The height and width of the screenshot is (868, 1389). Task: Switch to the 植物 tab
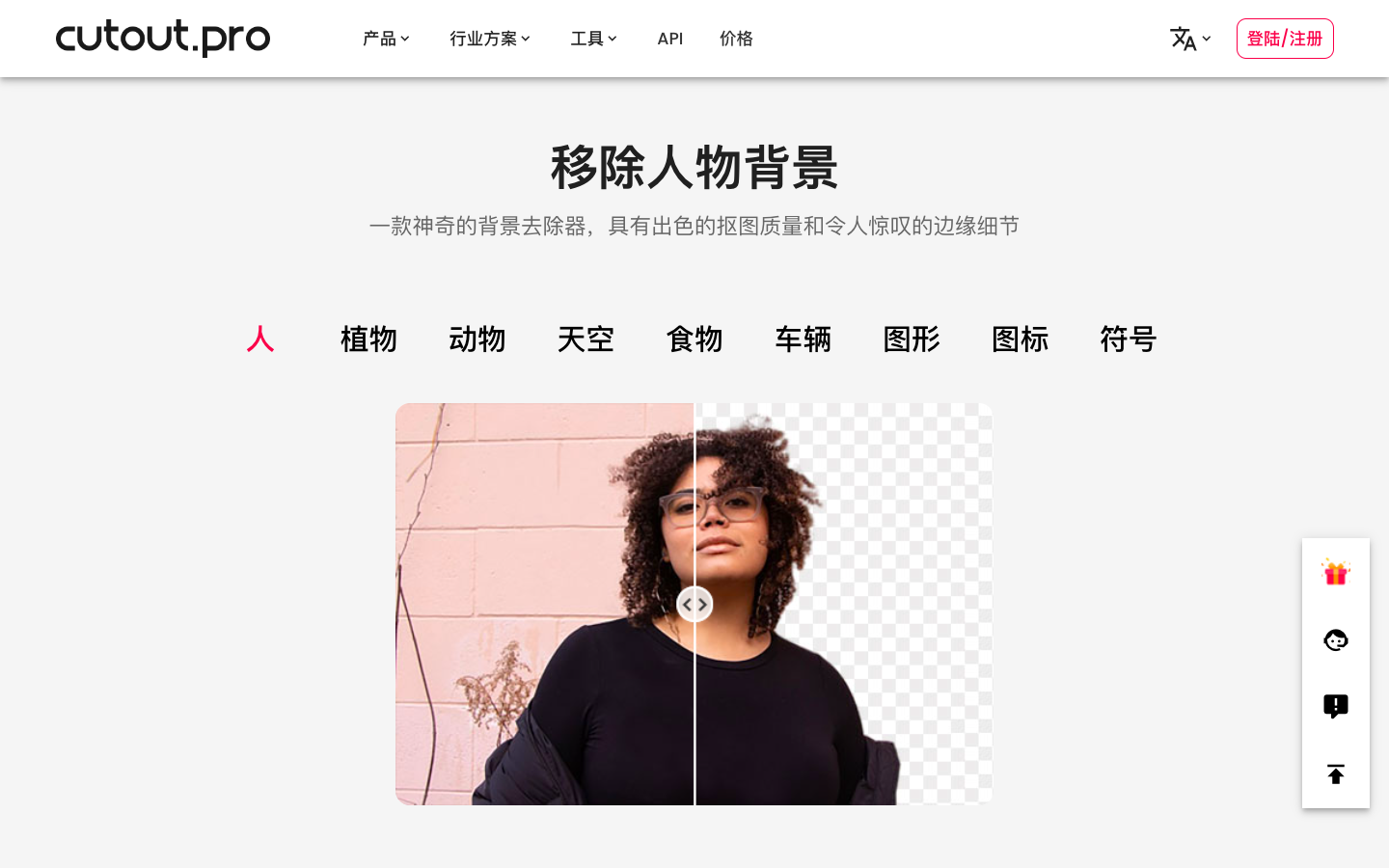tap(368, 339)
